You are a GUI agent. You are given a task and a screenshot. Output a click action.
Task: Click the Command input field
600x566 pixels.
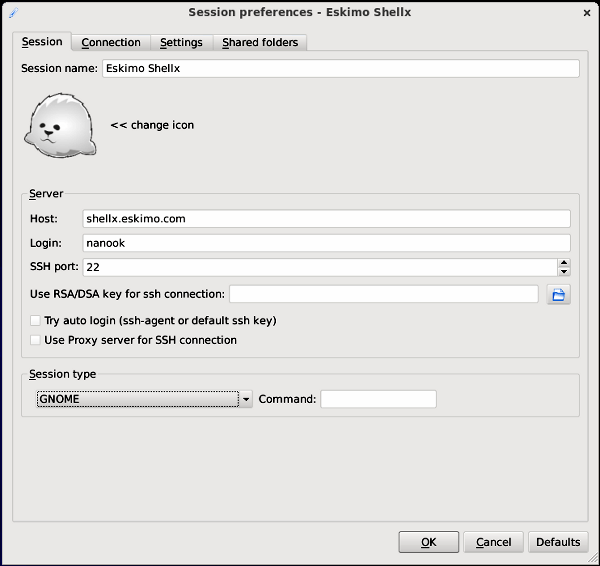tap(378, 399)
